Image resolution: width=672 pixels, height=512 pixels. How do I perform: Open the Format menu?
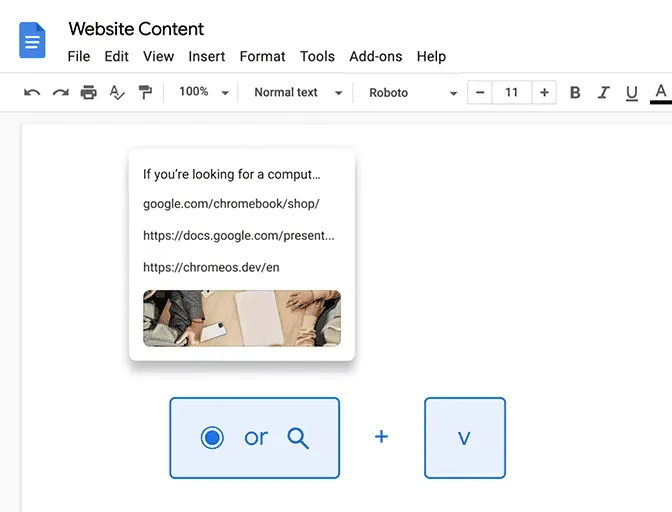pos(262,57)
